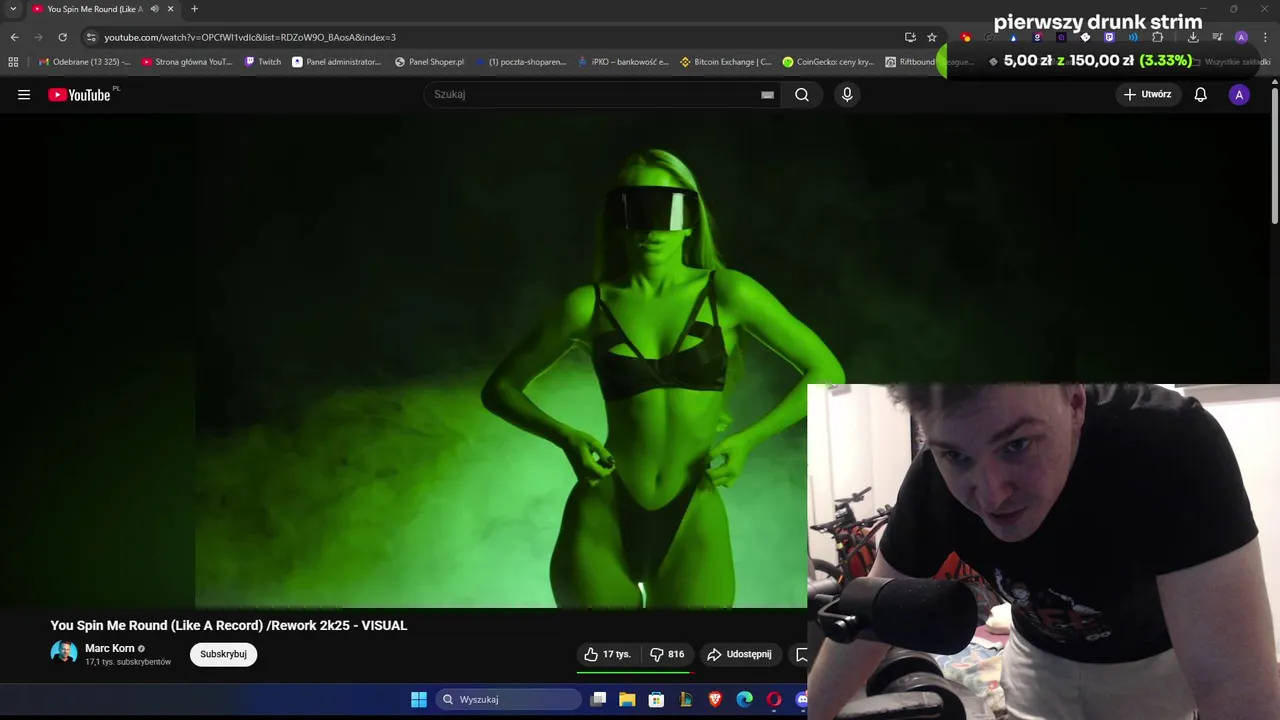1280x720 pixels.
Task: Click the Udostępnij share button
Action: pos(739,654)
